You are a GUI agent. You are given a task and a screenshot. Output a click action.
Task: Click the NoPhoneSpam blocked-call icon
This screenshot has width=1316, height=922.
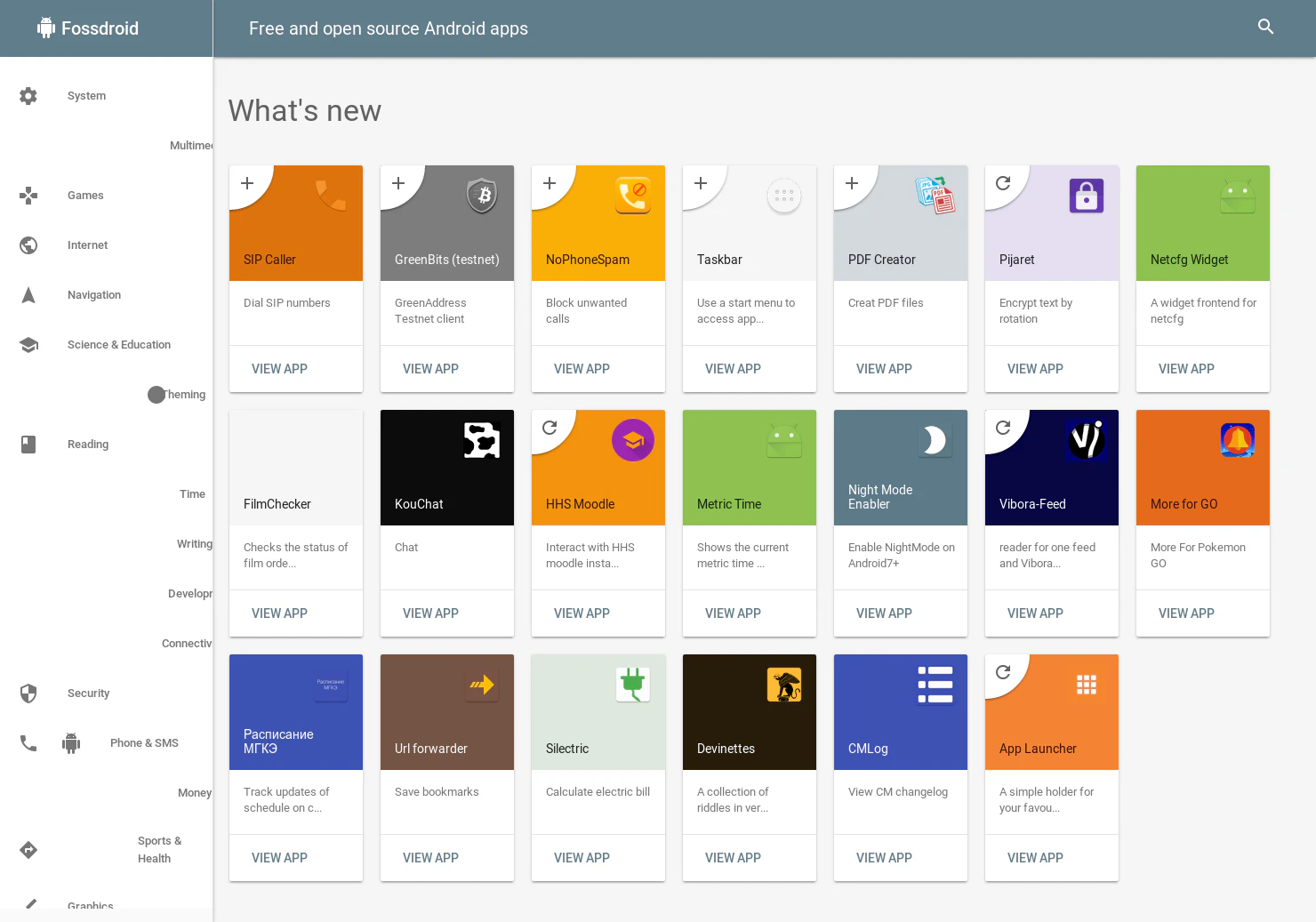(633, 196)
